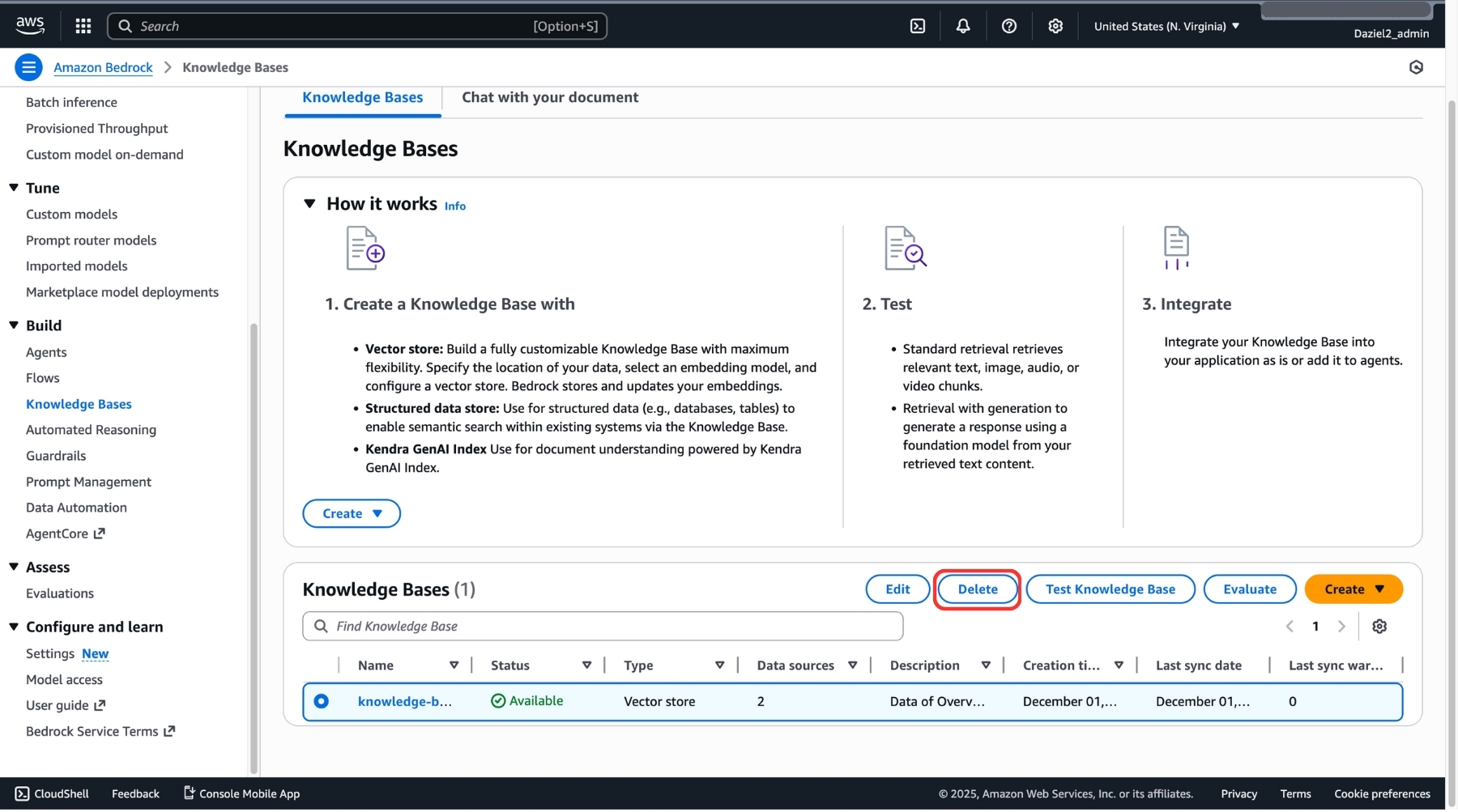Navigate to Amazon Bedrock via breadcrumb
This screenshot has width=1458, height=812.
click(103, 67)
